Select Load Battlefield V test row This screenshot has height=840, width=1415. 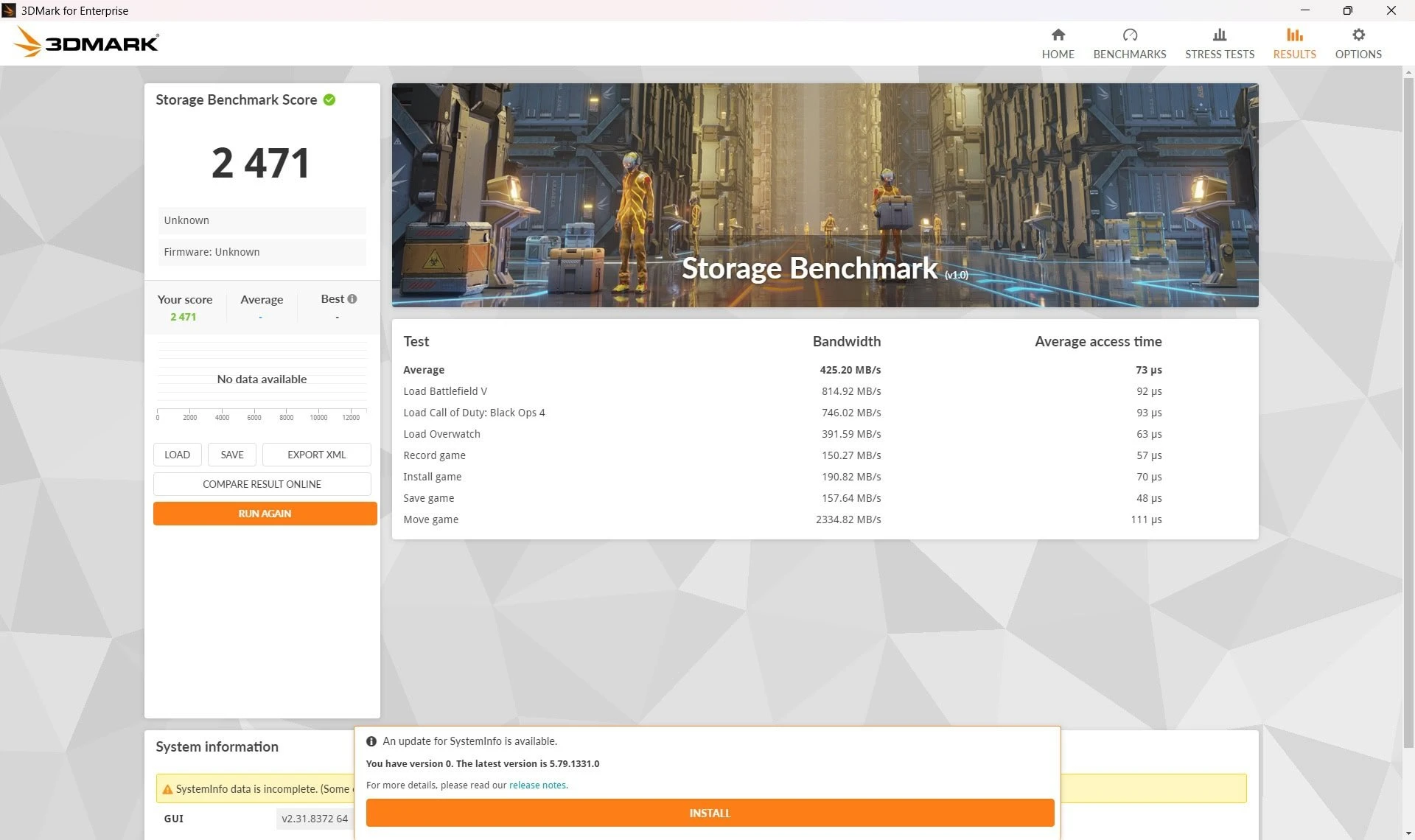point(824,391)
